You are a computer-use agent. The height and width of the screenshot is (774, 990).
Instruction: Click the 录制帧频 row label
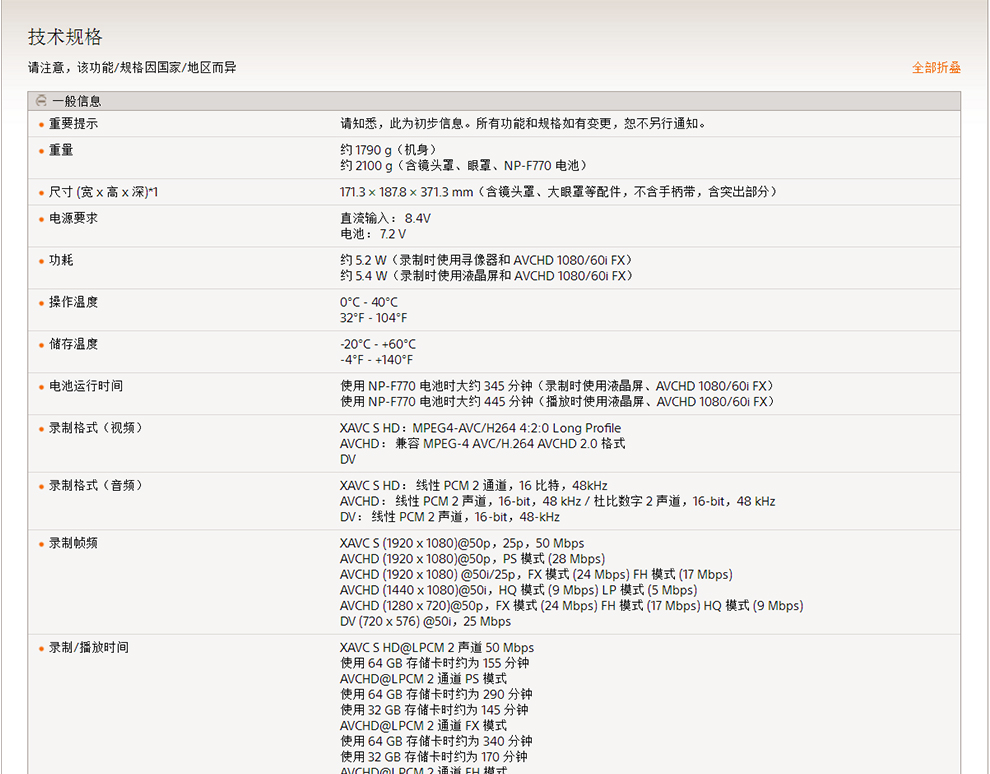pos(73,543)
